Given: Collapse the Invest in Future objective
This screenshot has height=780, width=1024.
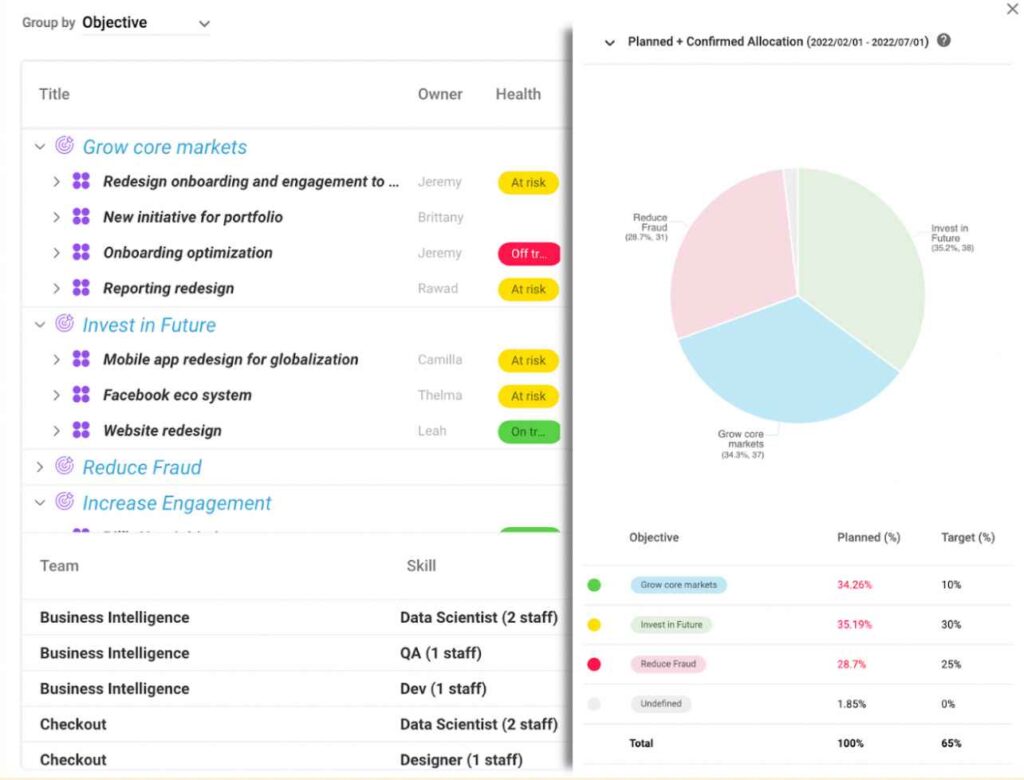Looking at the screenshot, I should [x=40, y=325].
